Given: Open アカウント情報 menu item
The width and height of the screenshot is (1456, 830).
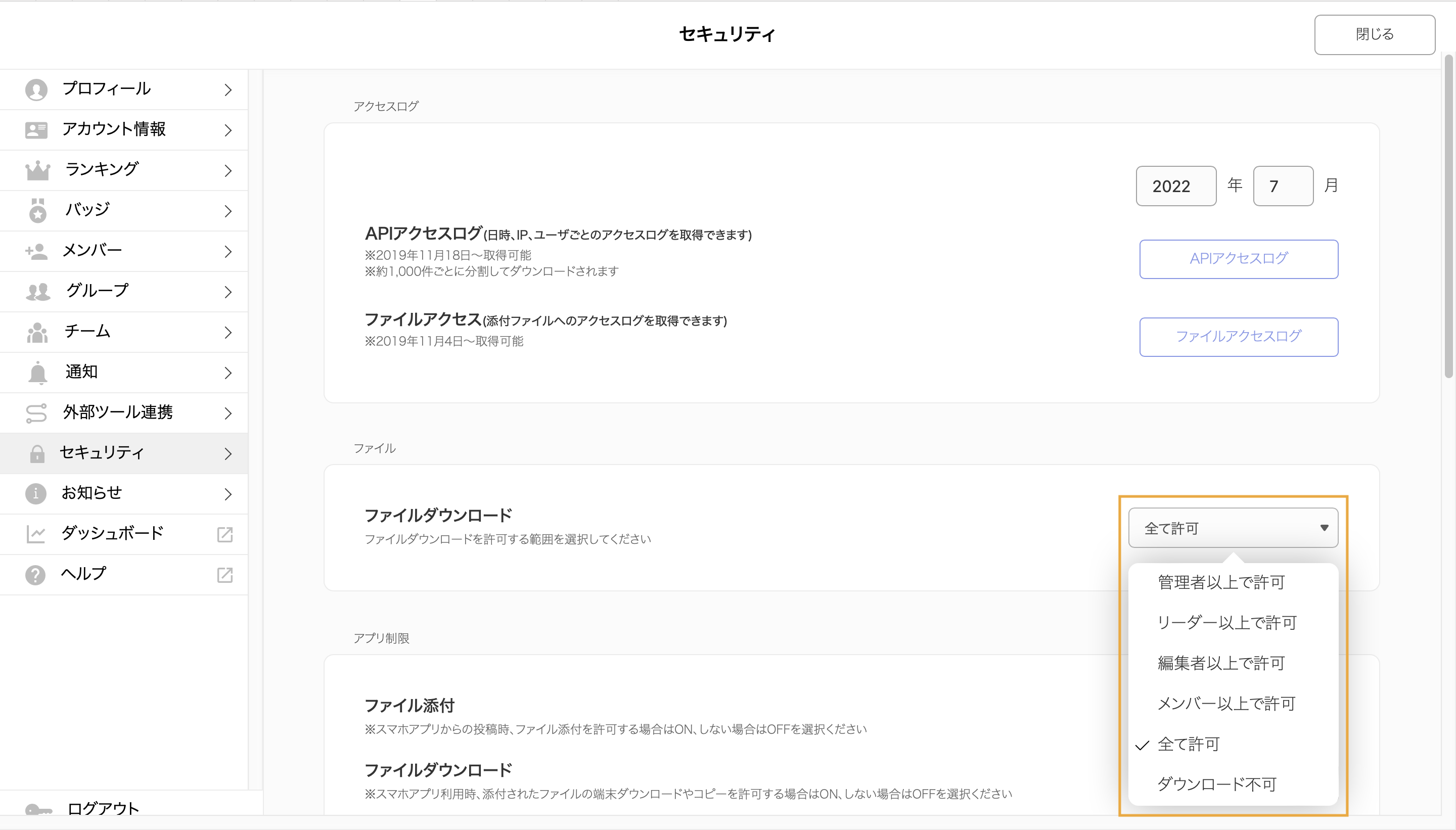Looking at the screenshot, I should (x=124, y=130).
